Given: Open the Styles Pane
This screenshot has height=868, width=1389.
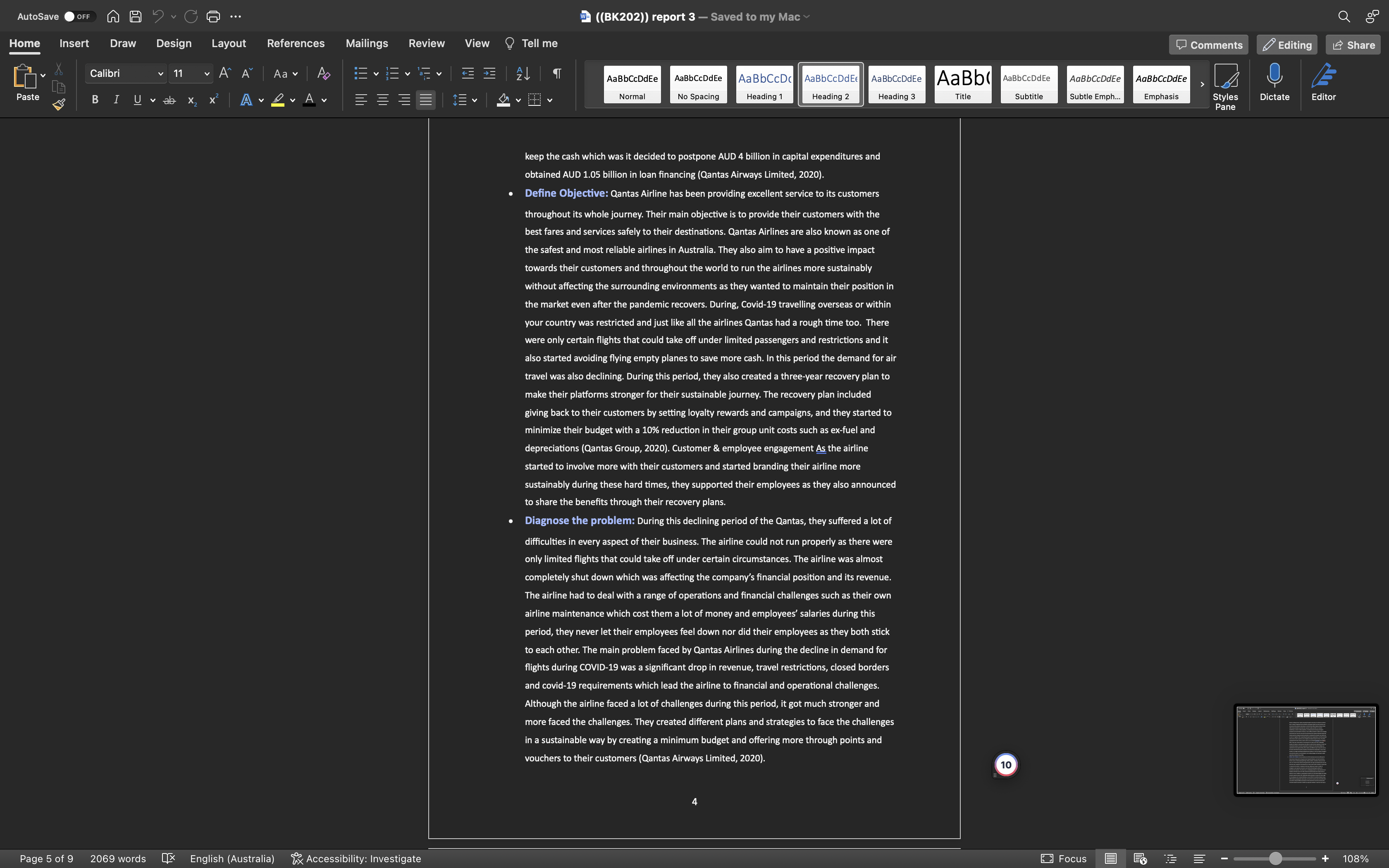Looking at the screenshot, I should 1225,87.
